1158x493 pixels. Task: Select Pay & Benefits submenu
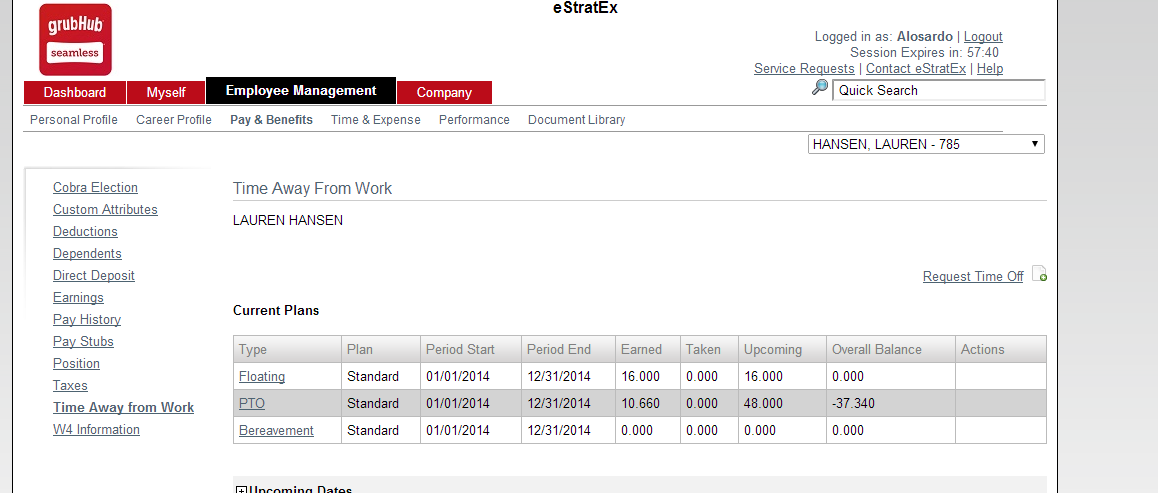tap(271, 120)
